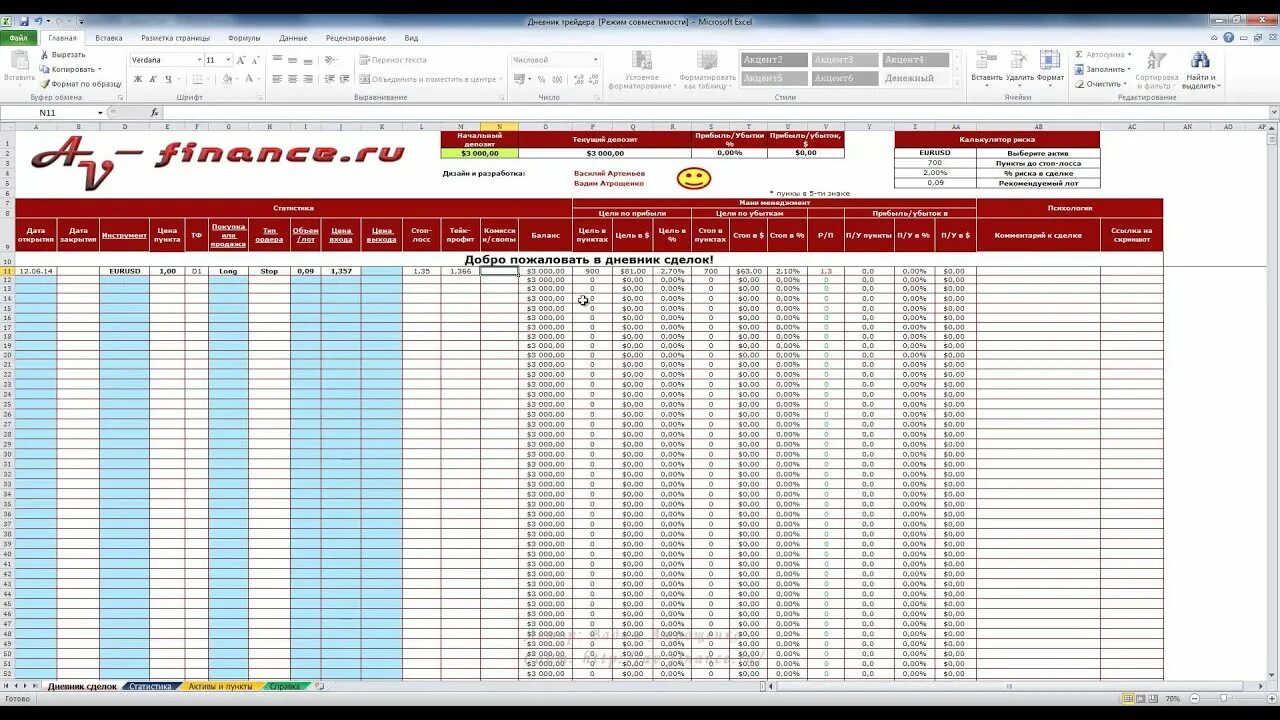Click the Undo arrow icon
Screen dimensions: 1280x720
click(38, 21)
